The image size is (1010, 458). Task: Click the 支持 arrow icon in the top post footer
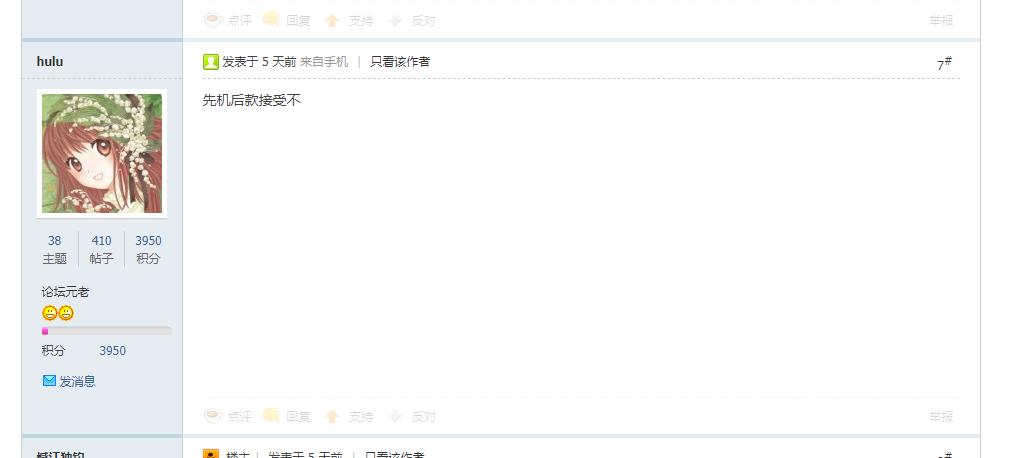pos(332,21)
